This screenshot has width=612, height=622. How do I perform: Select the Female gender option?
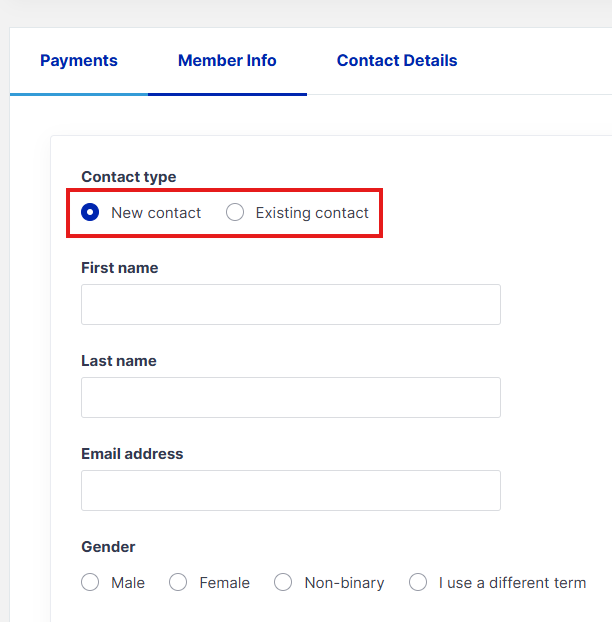click(x=178, y=582)
